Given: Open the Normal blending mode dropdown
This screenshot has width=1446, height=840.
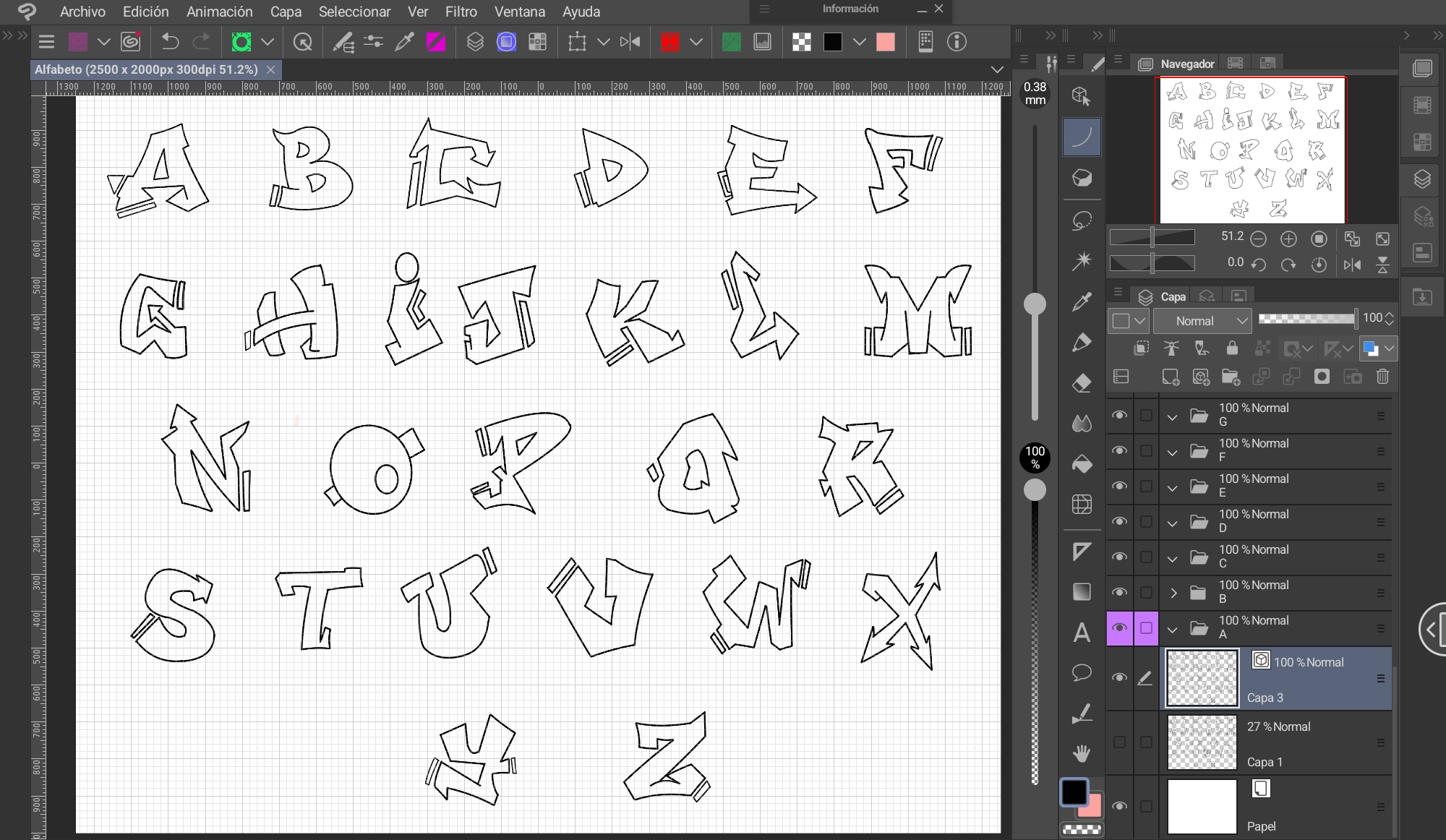Looking at the screenshot, I should [1202, 321].
